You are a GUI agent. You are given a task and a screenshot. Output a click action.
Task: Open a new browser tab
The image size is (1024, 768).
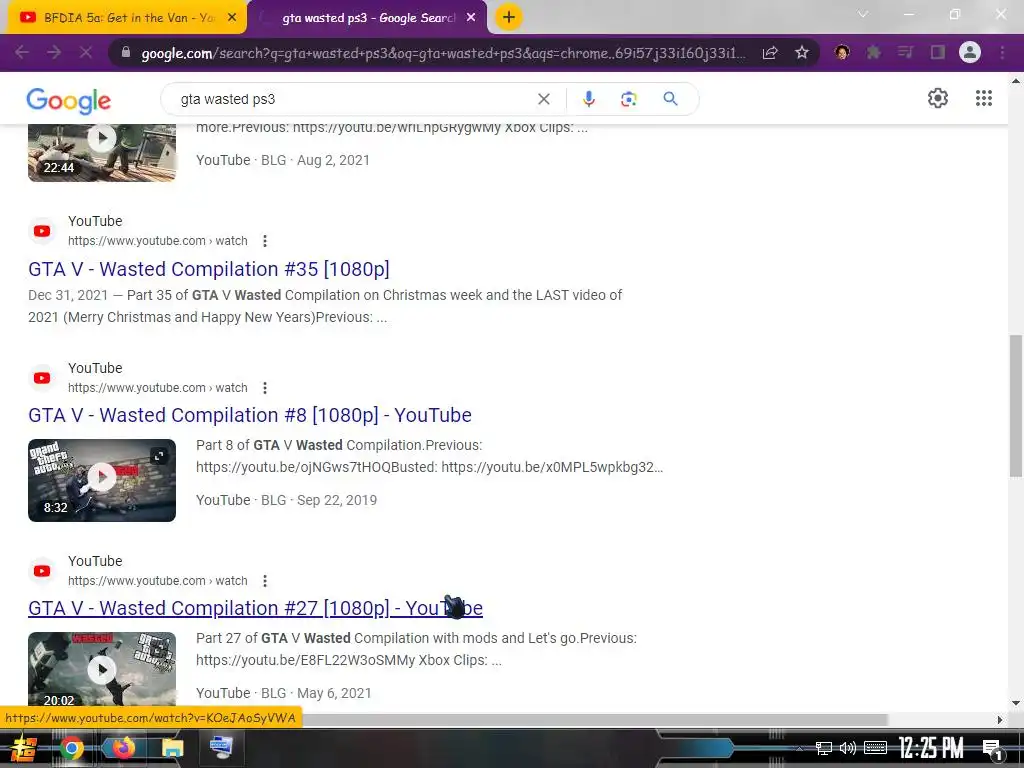click(509, 18)
